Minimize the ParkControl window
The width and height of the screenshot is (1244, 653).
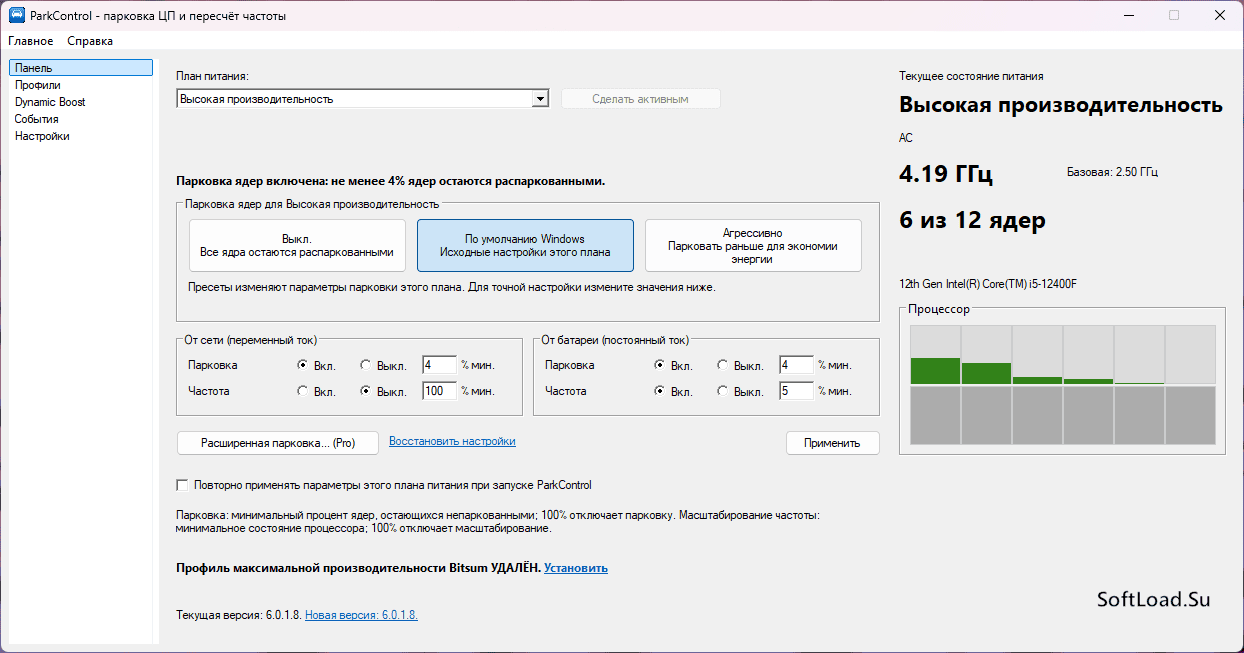(1128, 15)
